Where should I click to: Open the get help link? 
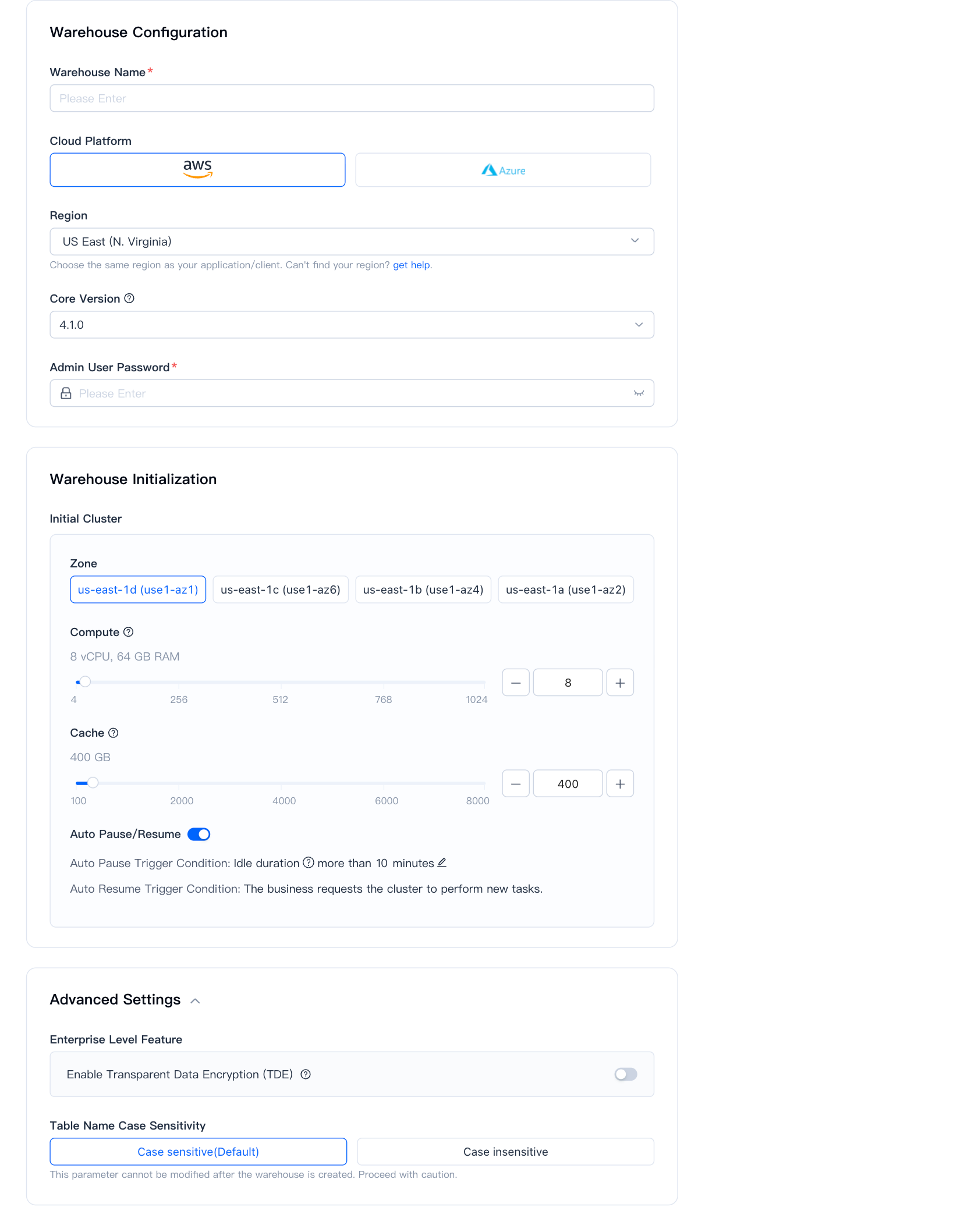(412, 265)
